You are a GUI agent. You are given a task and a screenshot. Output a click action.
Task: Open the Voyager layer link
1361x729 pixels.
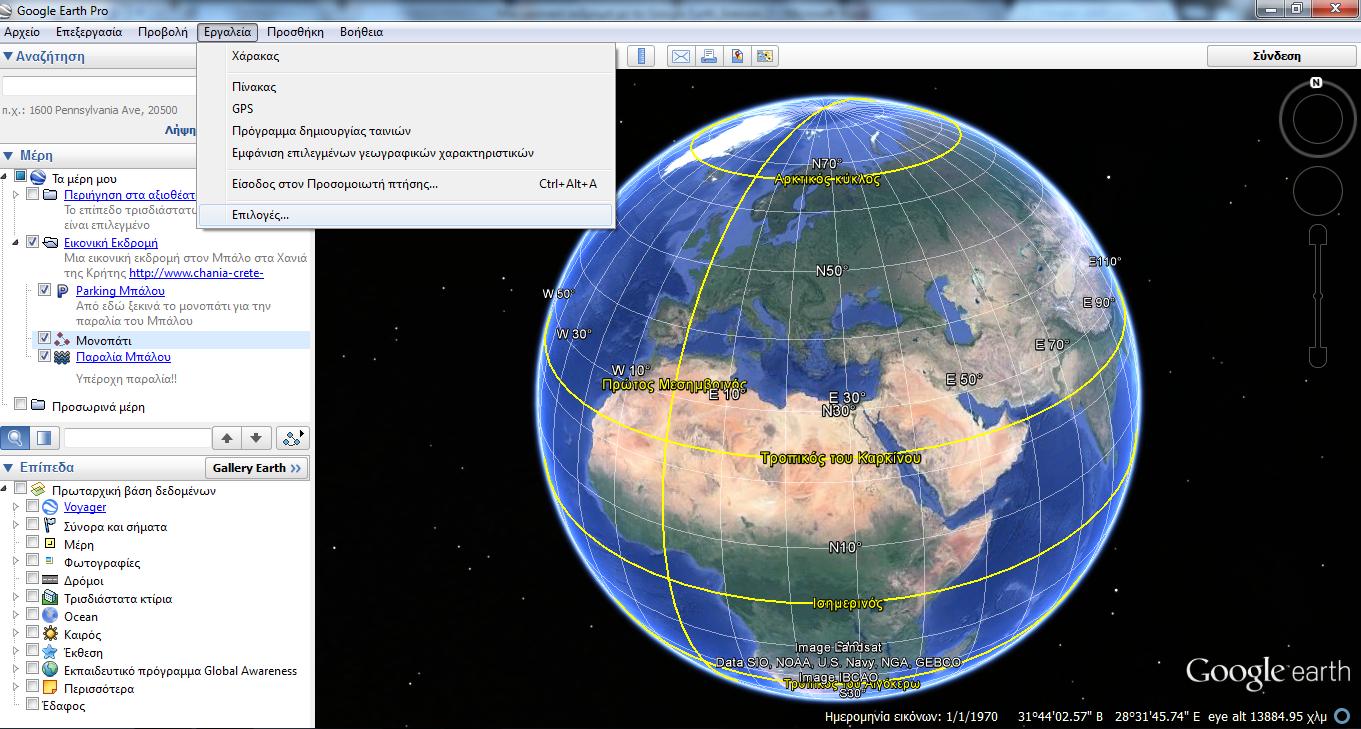(x=85, y=508)
